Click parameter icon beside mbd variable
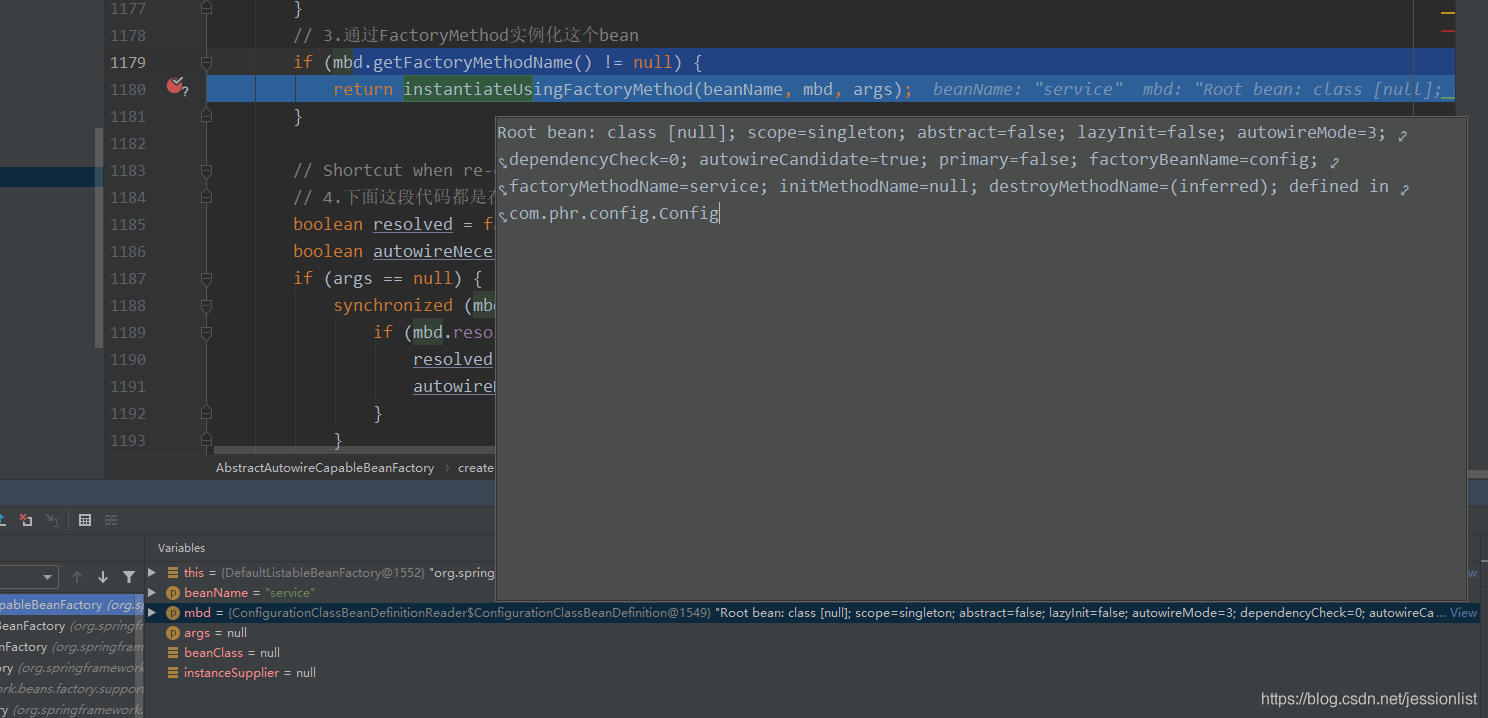 [x=172, y=613]
